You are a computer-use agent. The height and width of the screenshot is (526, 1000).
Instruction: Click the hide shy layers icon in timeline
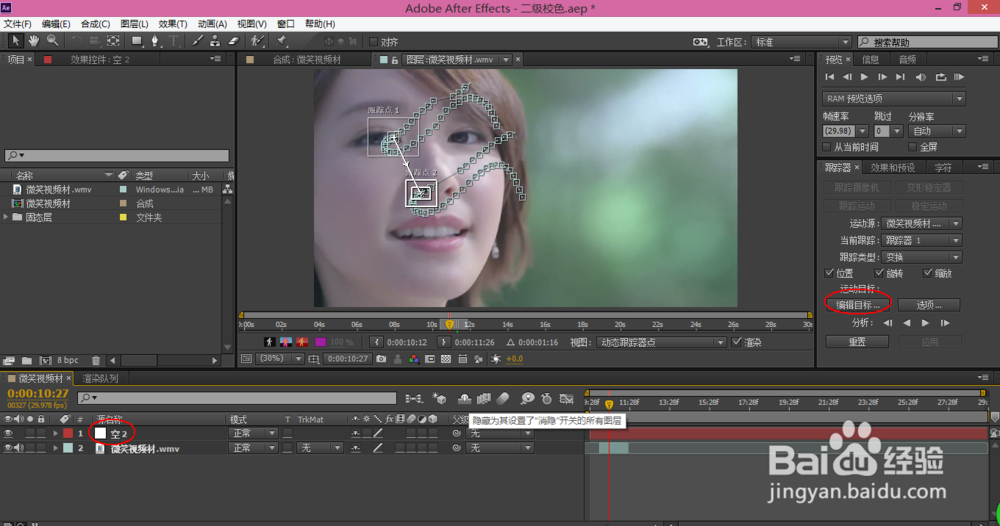(x=464, y=398)
